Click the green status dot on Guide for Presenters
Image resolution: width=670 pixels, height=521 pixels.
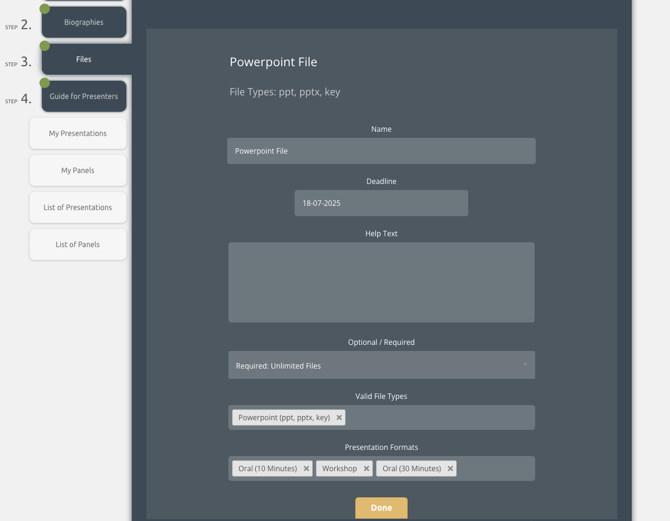click(45, 83)
